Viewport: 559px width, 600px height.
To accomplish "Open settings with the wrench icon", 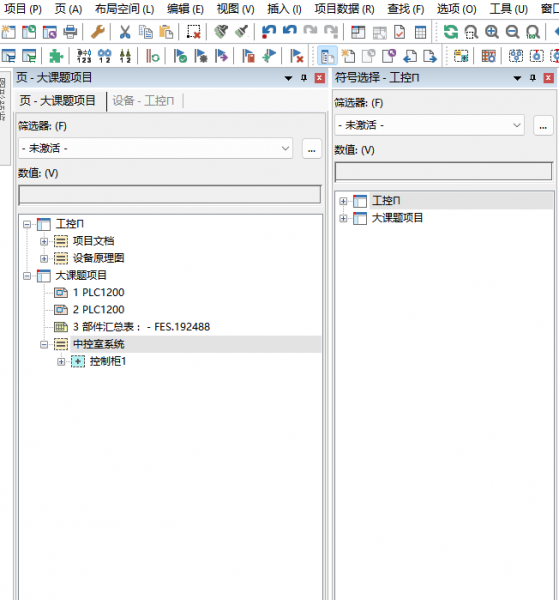I will (x=98, y=32).
